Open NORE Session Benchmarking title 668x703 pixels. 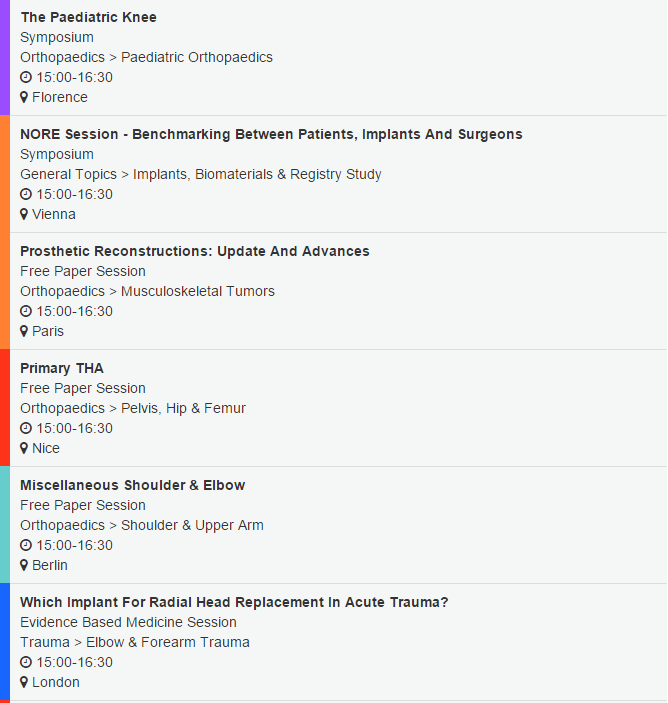click(x=271, y=134)
